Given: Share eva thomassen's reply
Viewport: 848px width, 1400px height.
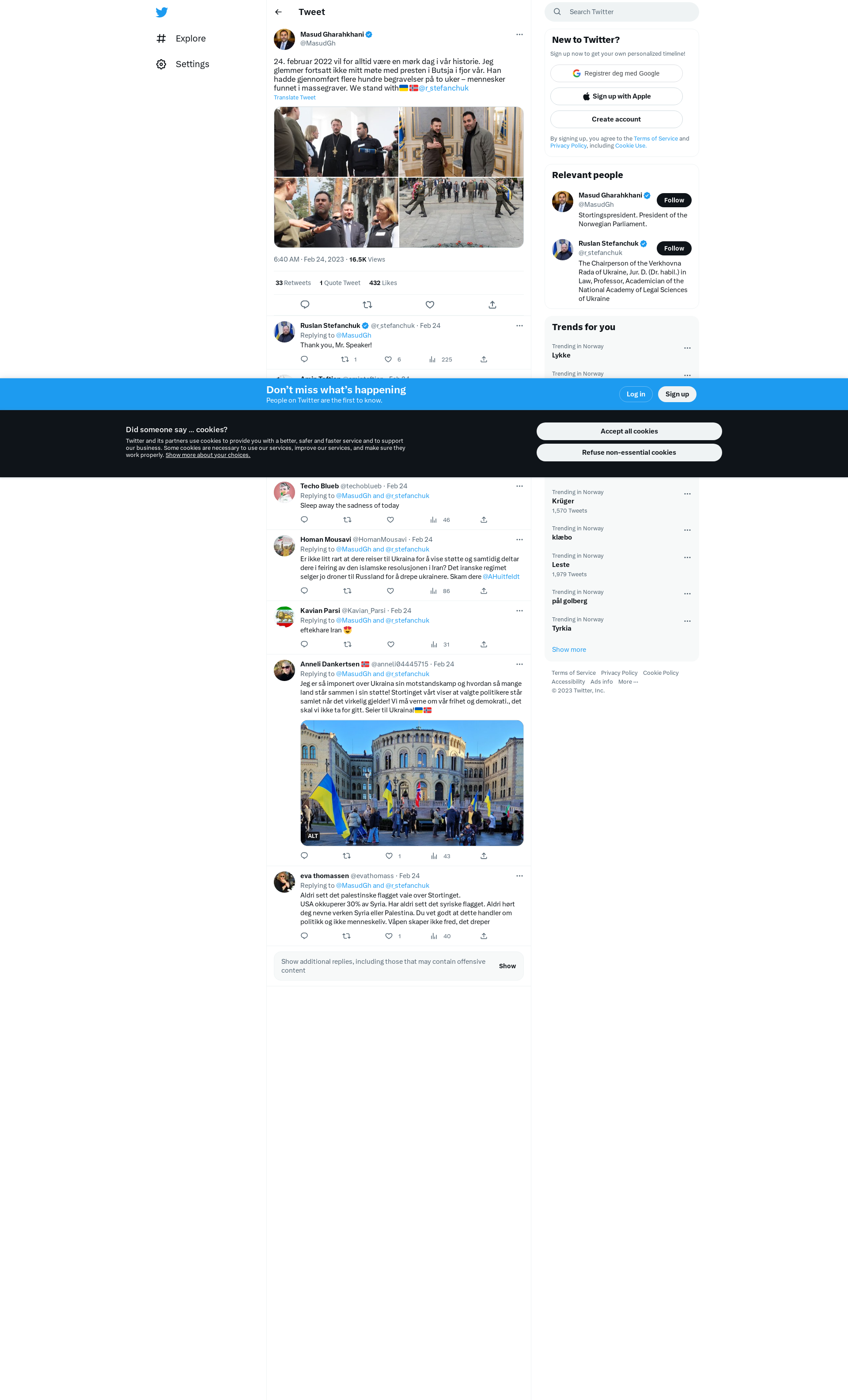Looking at the screenshot, I should [484, 936].
